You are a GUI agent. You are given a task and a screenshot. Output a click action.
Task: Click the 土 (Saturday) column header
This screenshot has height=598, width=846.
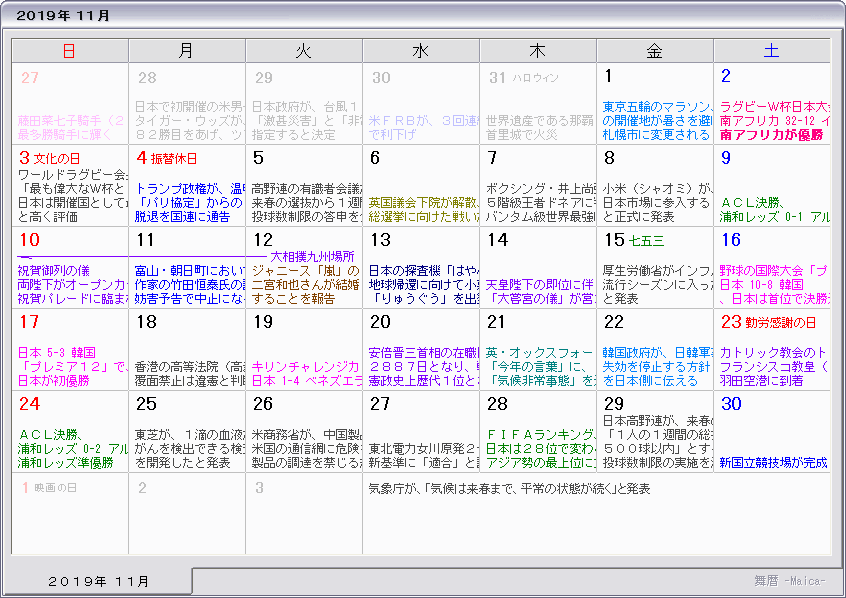tap(771, 51)
